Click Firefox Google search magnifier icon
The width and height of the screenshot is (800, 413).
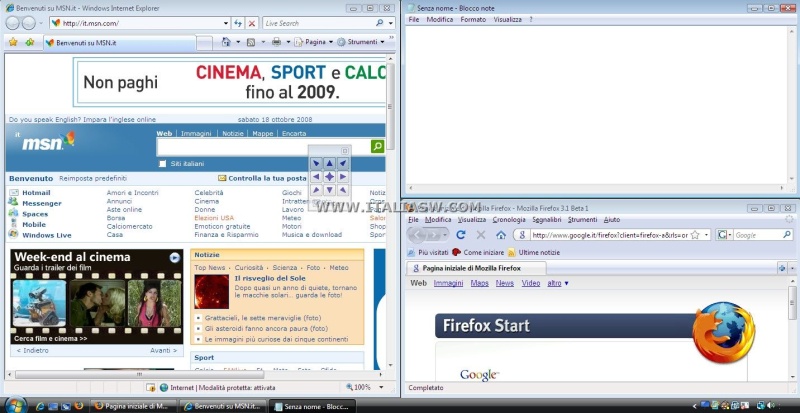click(787, 235)
